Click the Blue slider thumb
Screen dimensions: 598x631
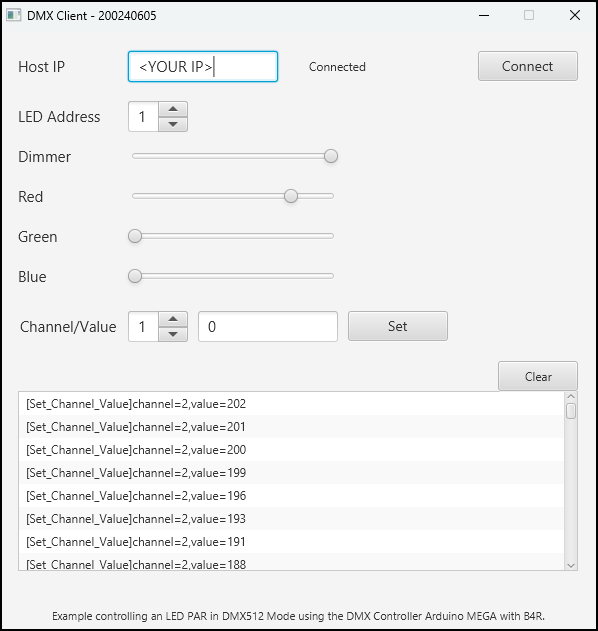click(x=135, y=276)
